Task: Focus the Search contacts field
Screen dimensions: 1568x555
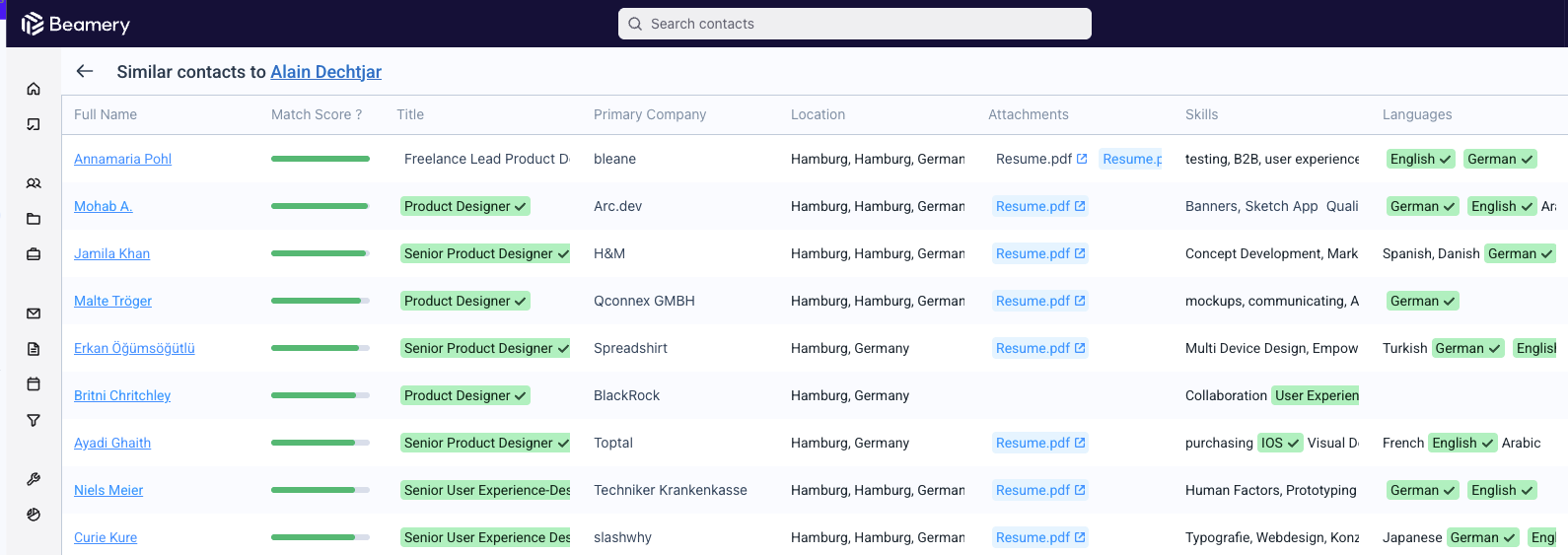Action: (x=855, y=24)
